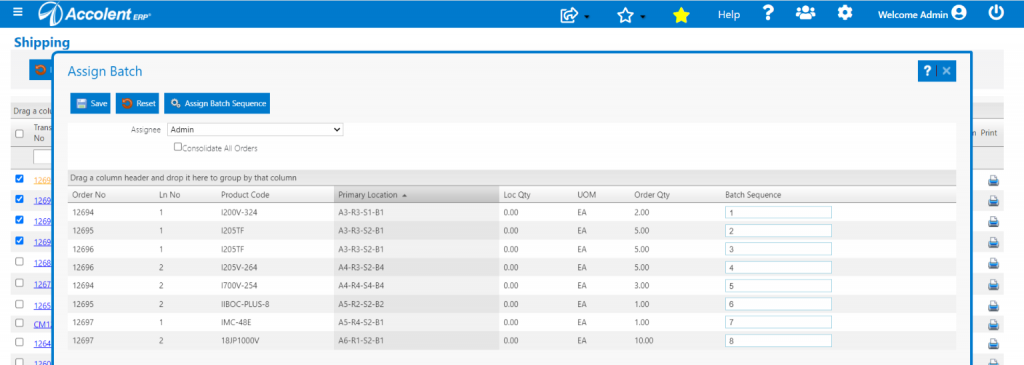Open the users group icon
This screenshot has width=1024, height=365.
(x=805, y=13)
